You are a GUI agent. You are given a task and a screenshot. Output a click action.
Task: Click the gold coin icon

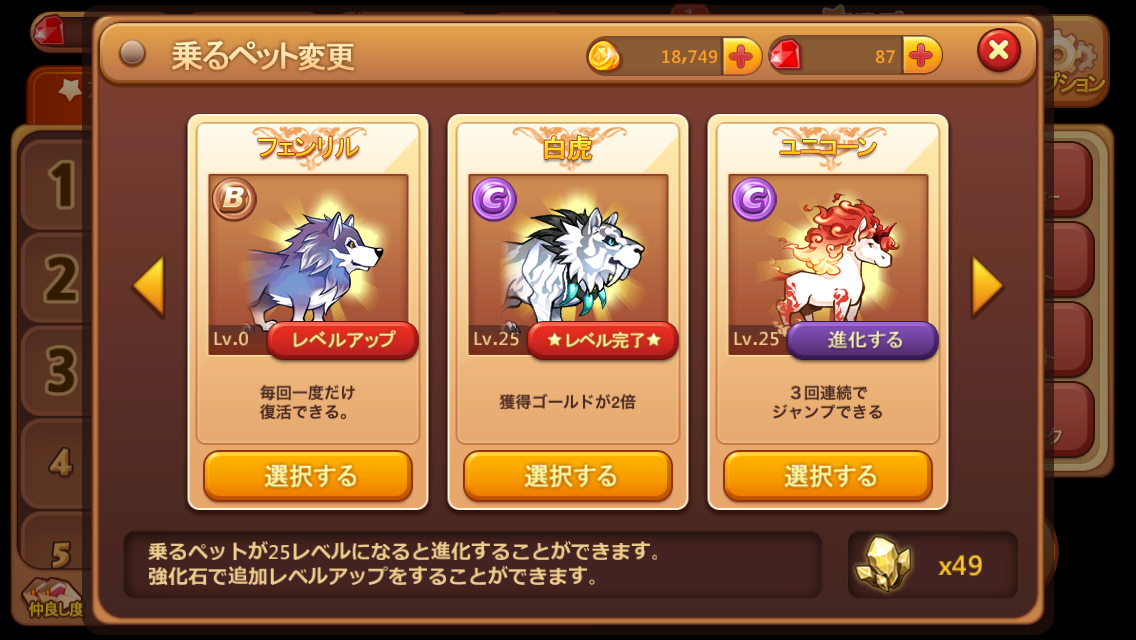tap(604, 57)
